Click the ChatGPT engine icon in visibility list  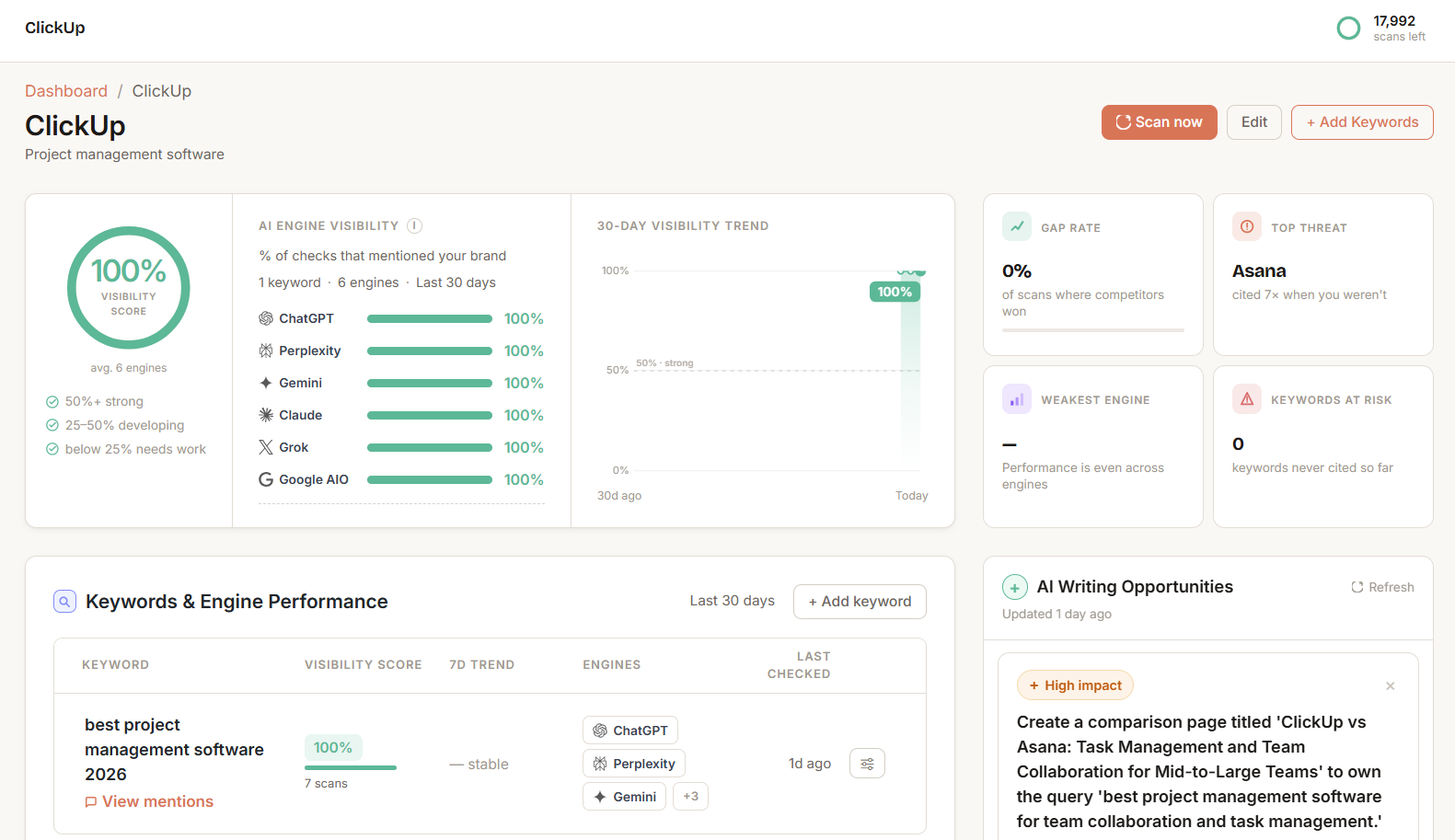[x=266, y=318]
